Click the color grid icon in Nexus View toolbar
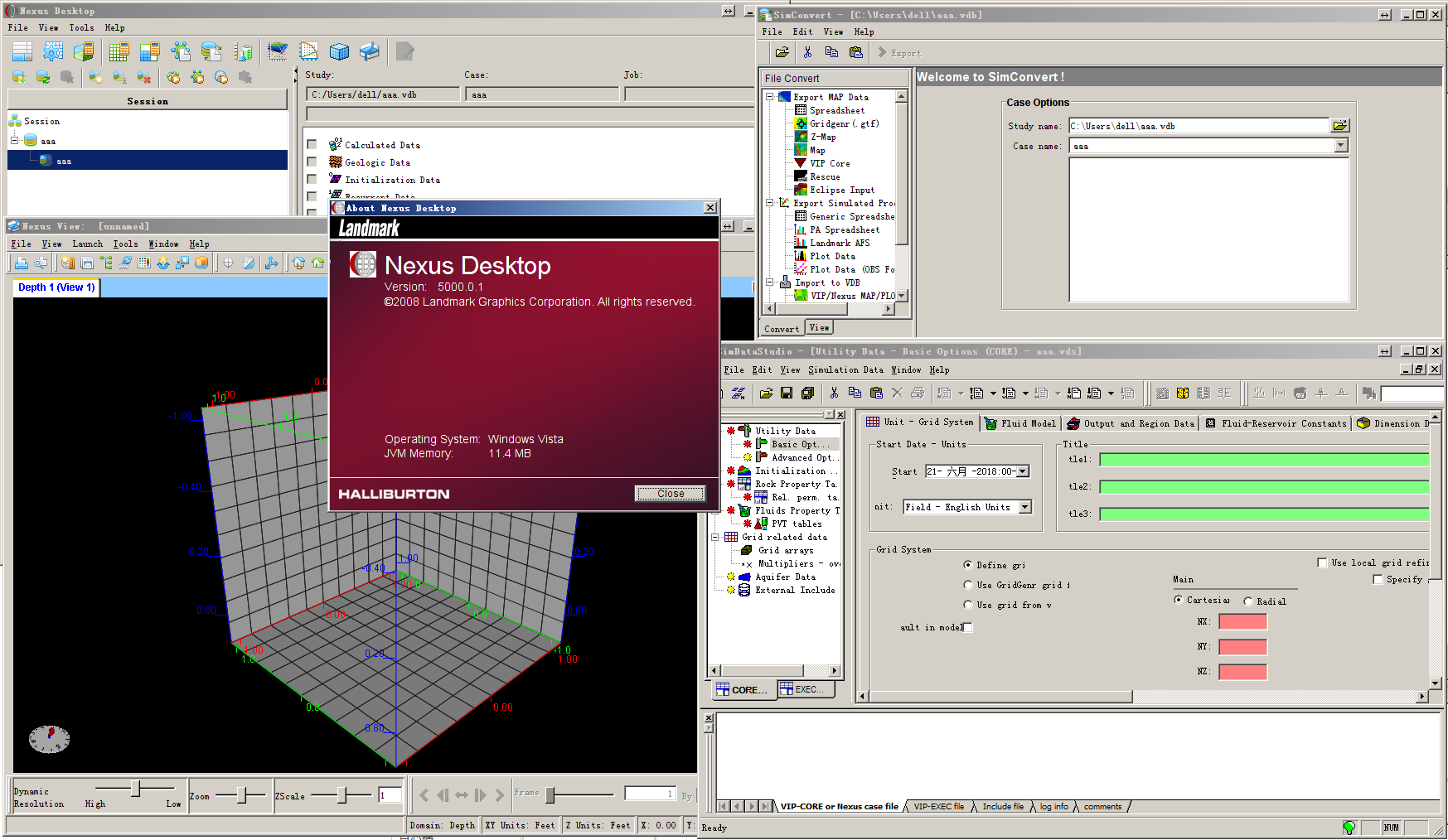This screenshot has width=1448, height=840. [144, 263]
